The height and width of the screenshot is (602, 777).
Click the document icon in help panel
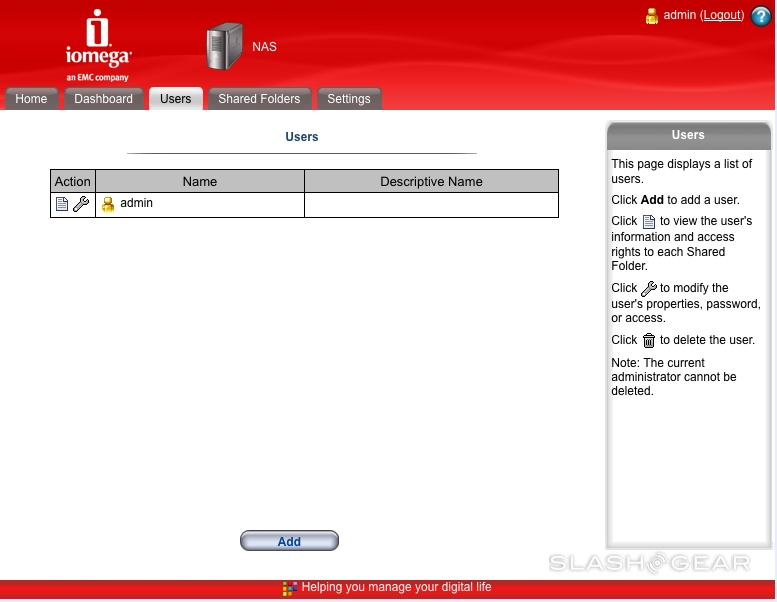tap(648, 222)
